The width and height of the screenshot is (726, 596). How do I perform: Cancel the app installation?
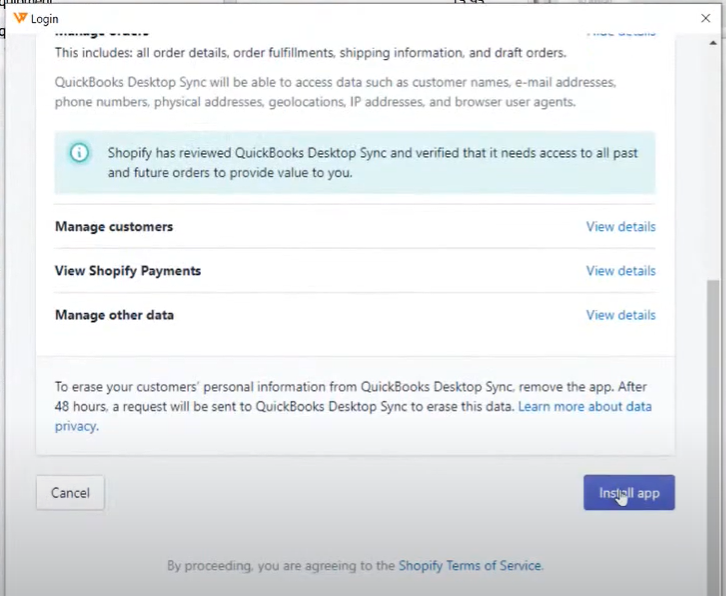pyautogui.click(x=70, y=493)
